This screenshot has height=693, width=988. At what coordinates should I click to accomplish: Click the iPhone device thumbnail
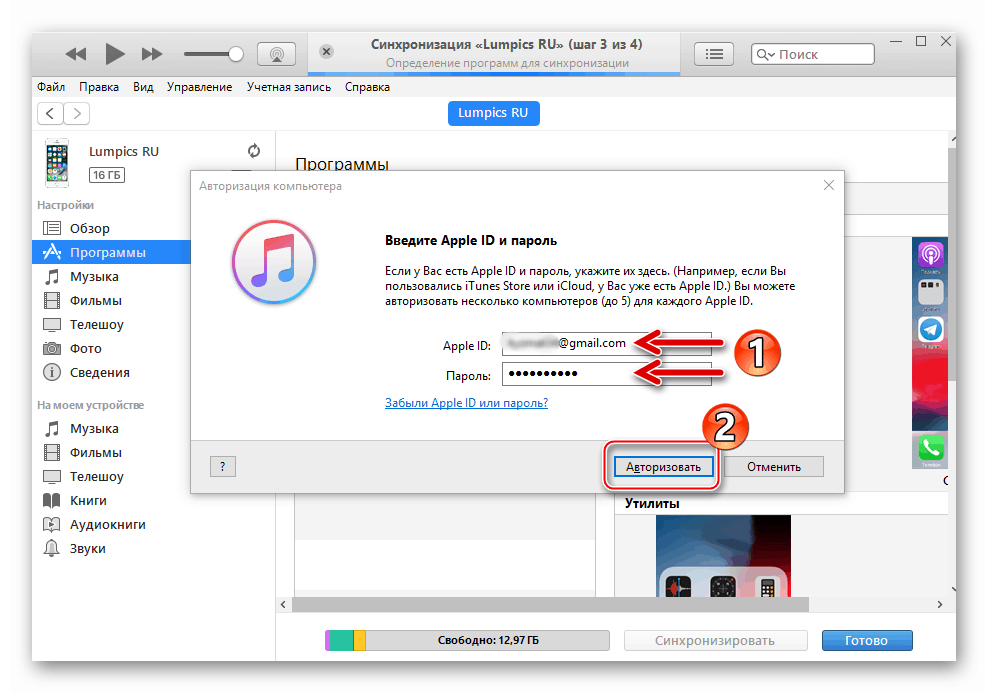point(57,163)
